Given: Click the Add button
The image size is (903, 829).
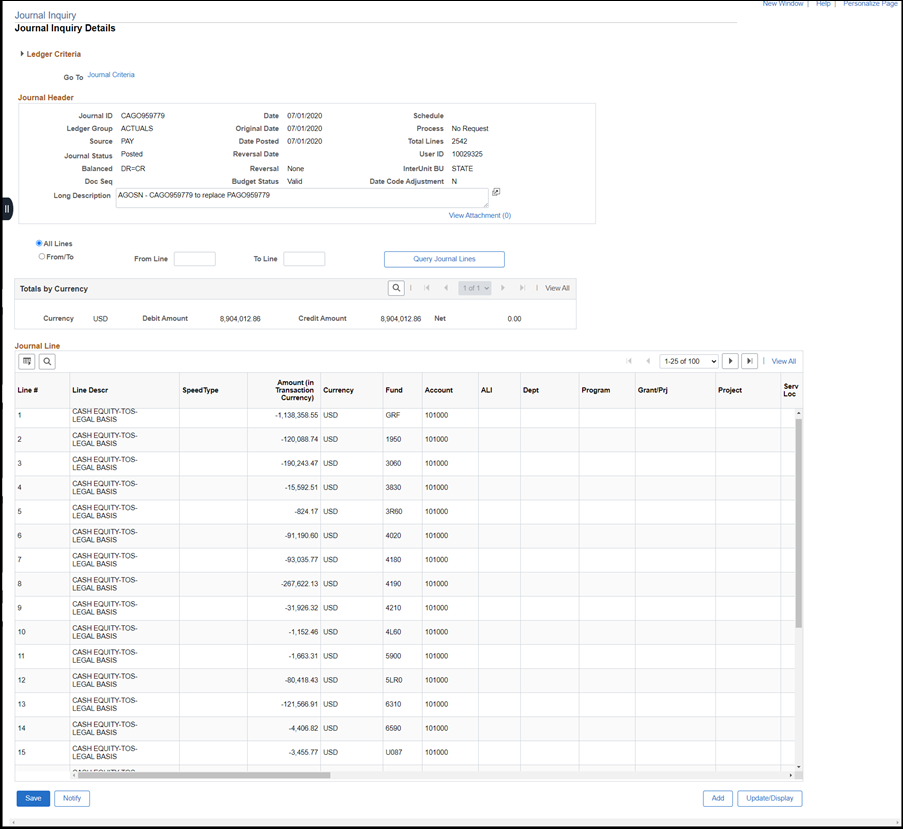Looking at the screenshot, I should [x=718, y=798].
